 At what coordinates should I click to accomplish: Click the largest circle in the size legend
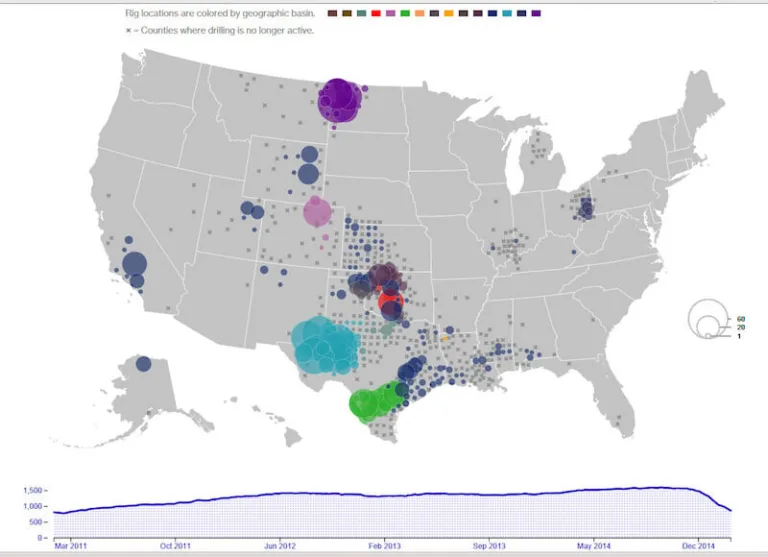pyautogui.click(x=708, y=318)
